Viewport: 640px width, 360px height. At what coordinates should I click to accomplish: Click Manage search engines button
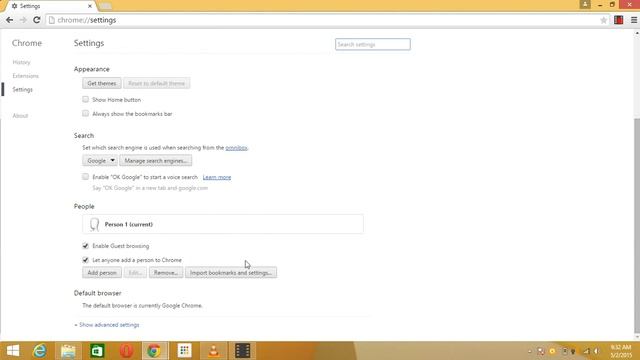(156, 161)
